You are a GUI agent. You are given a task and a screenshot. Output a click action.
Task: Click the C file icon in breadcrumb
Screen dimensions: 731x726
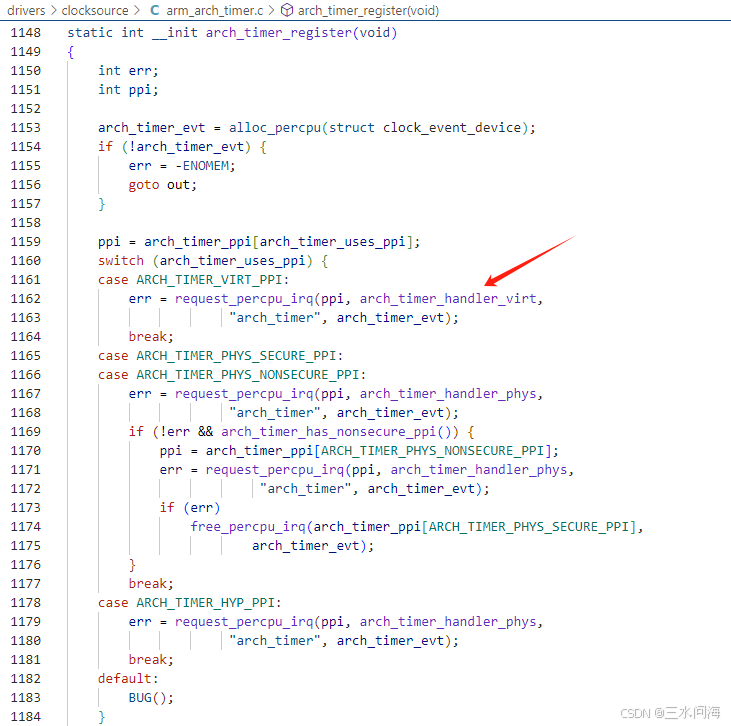click(x=155, y=10)
